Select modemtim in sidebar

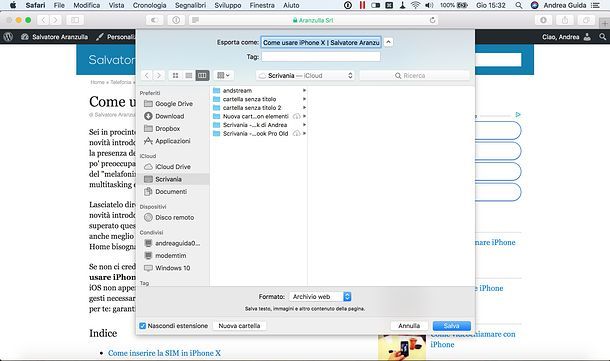(174, 256)
